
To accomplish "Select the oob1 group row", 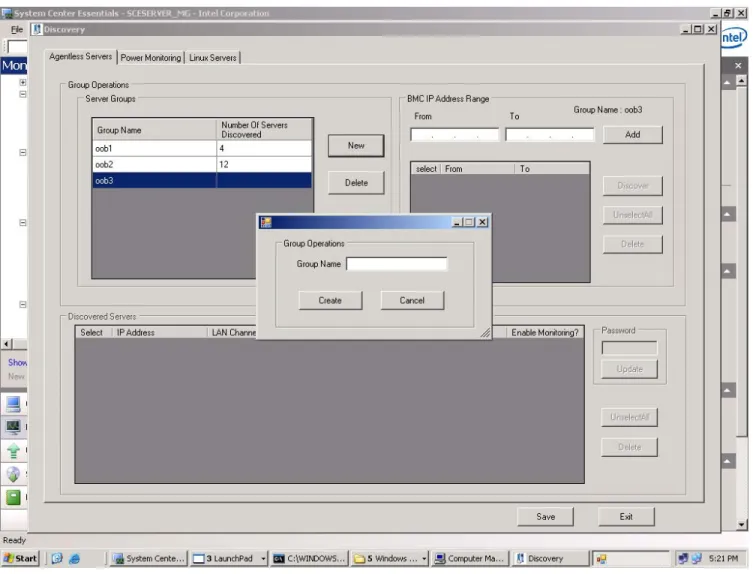I will (202, 148).
